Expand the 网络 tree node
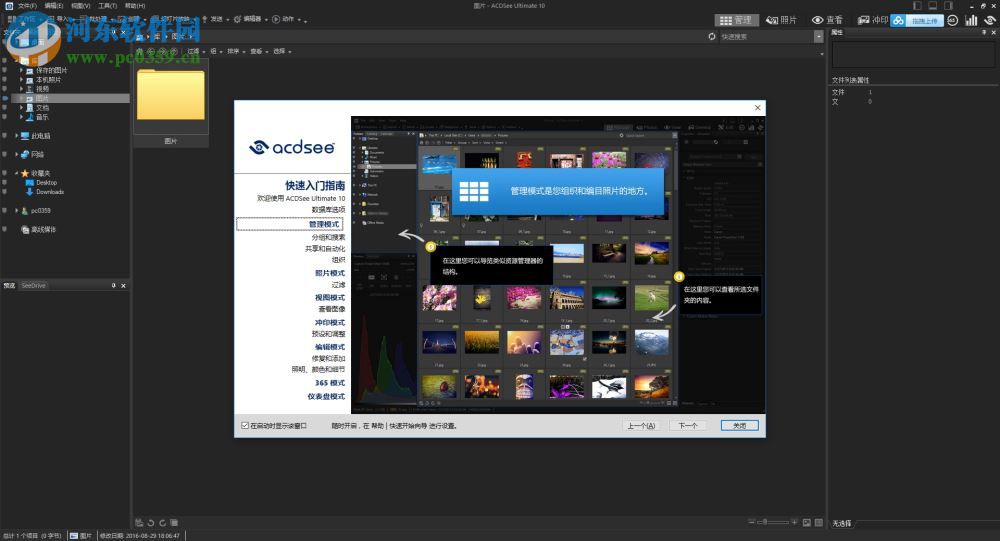Image resolution: width=1000 pixels, height=541 pixels. pos(17,154)
